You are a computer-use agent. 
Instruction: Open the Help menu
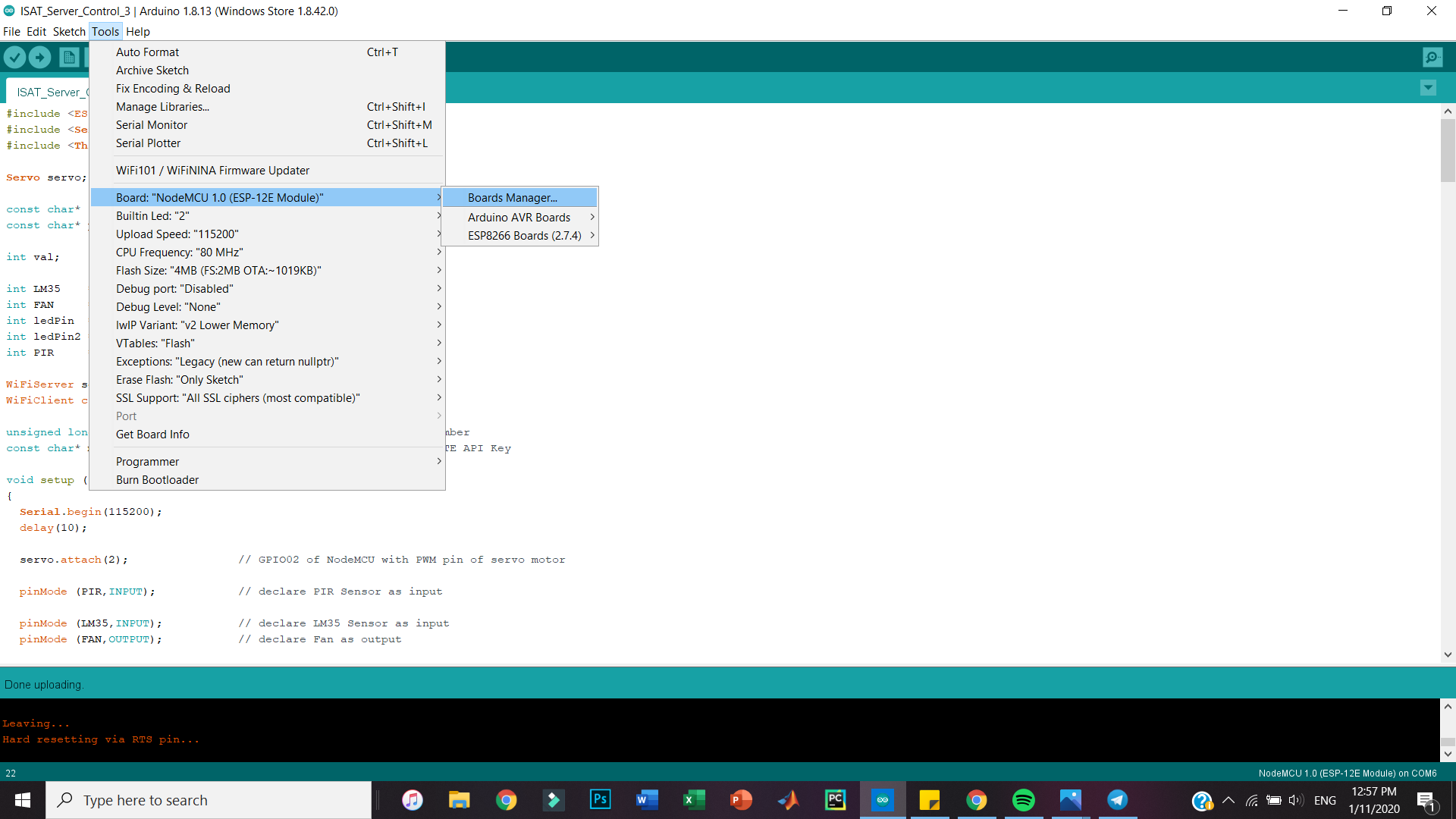(138, 31)
